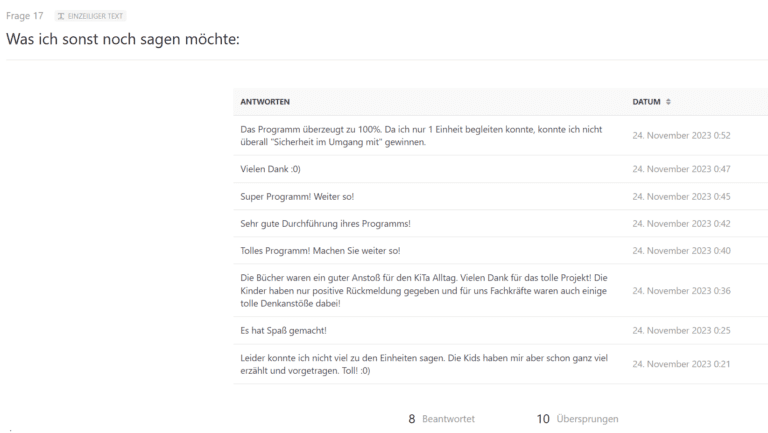Click the date 24. November 2023 0:36
This screenshot has width=768, height=433.
[x=681, y=291]
